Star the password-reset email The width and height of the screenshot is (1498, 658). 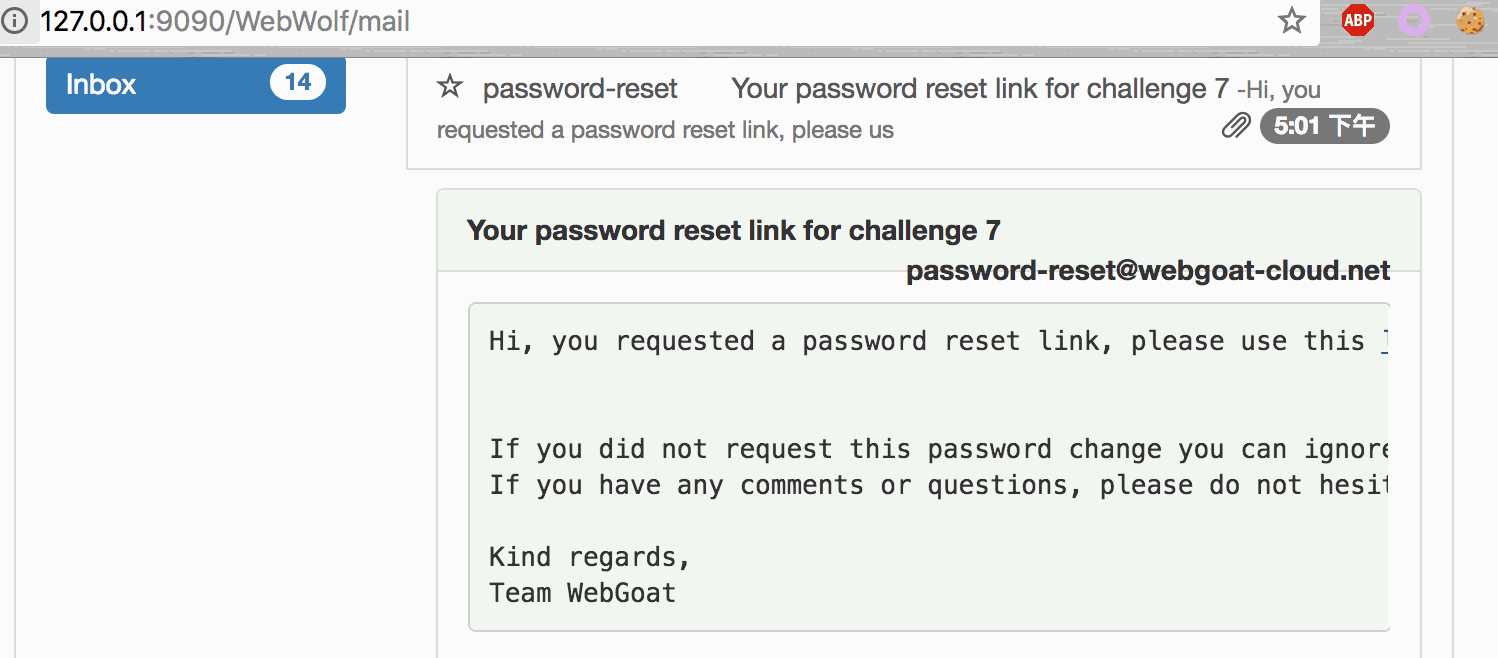450,87
